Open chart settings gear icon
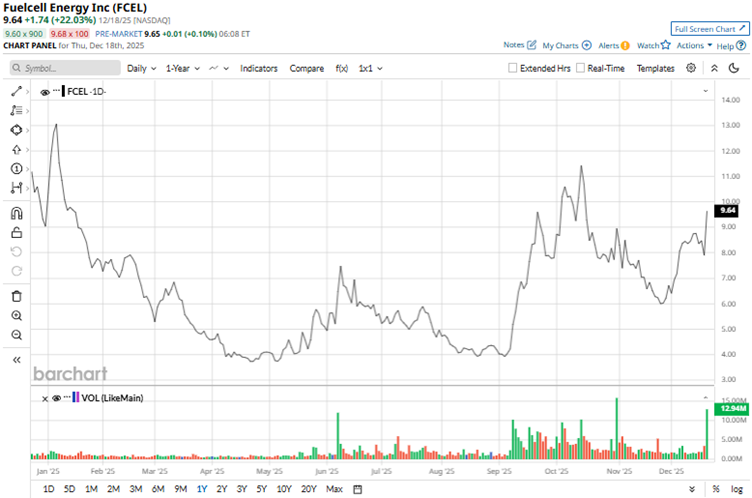752x498 pixels. coord(691,68)
